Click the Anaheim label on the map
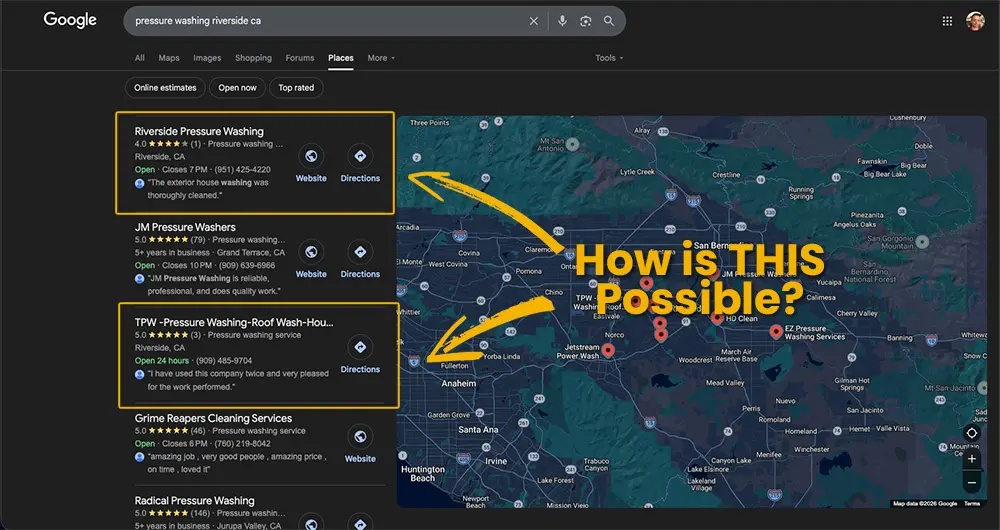This screenshot has height=530, width=1000. [459, 384]
